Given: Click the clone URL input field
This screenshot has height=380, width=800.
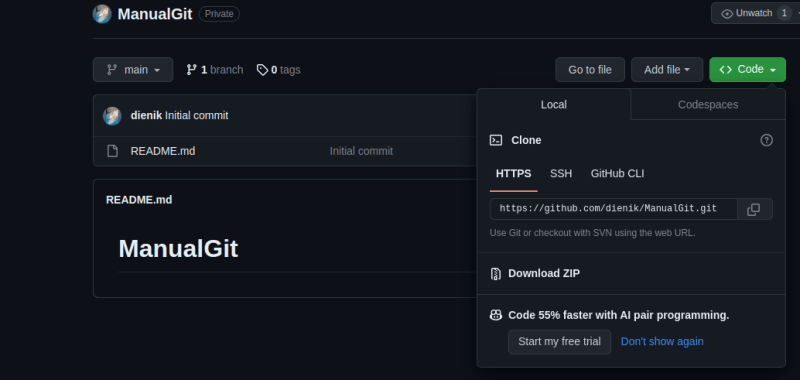Looking at the screenshot, I should (x=614, y=209).
